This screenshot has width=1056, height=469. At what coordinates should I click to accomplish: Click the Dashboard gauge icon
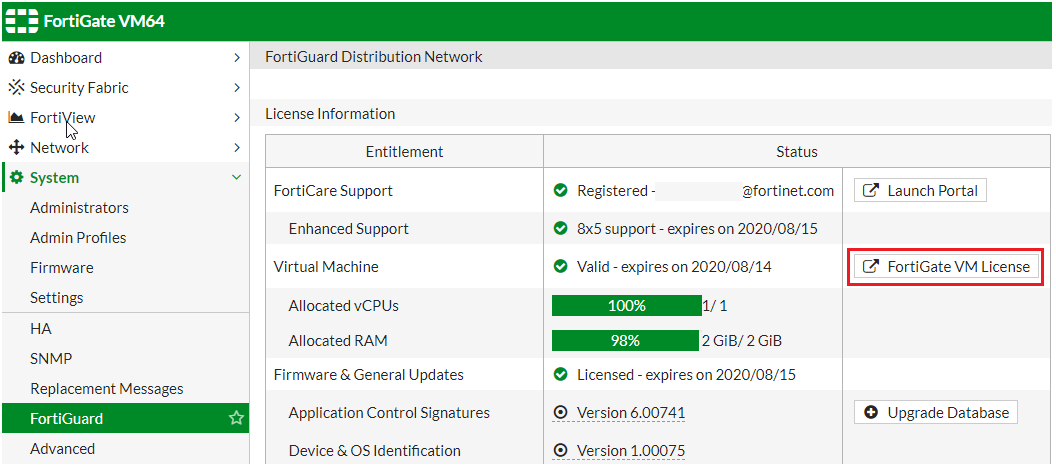pos(16,58)
